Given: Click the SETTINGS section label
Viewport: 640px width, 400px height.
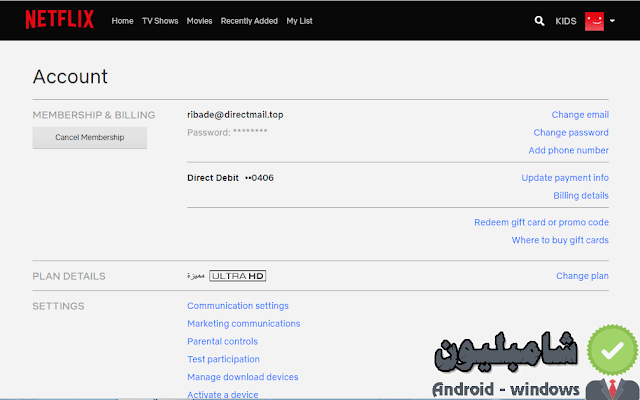Looking at the screenshot, I should (x=58, y=306).
